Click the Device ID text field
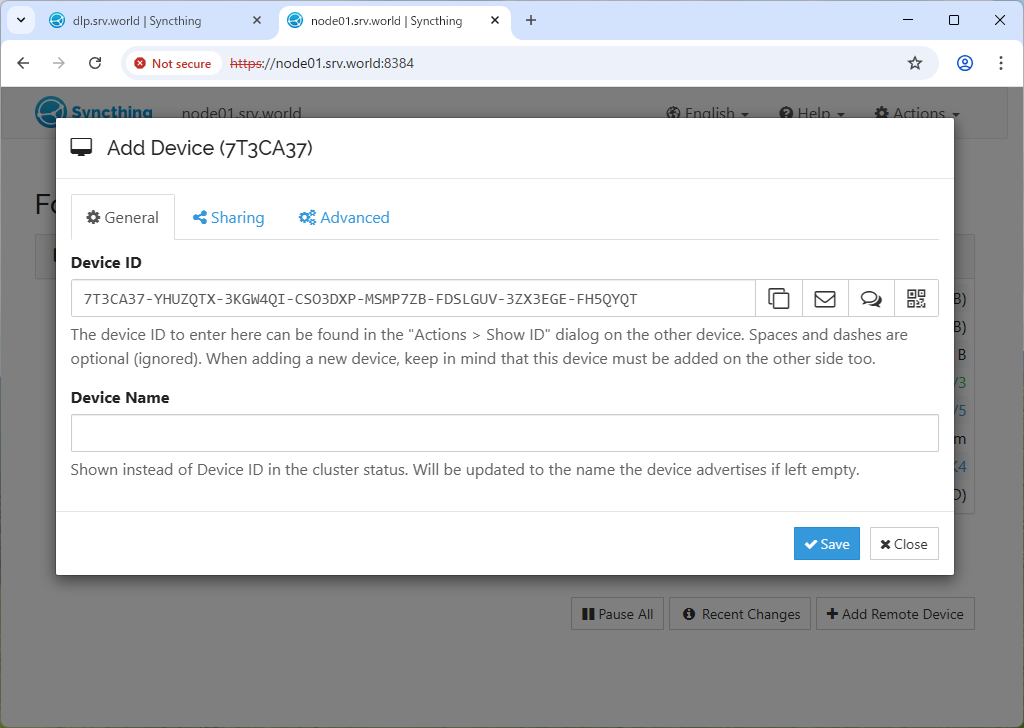The width and height of the screenshot is (1024, 728). [412, 298]
